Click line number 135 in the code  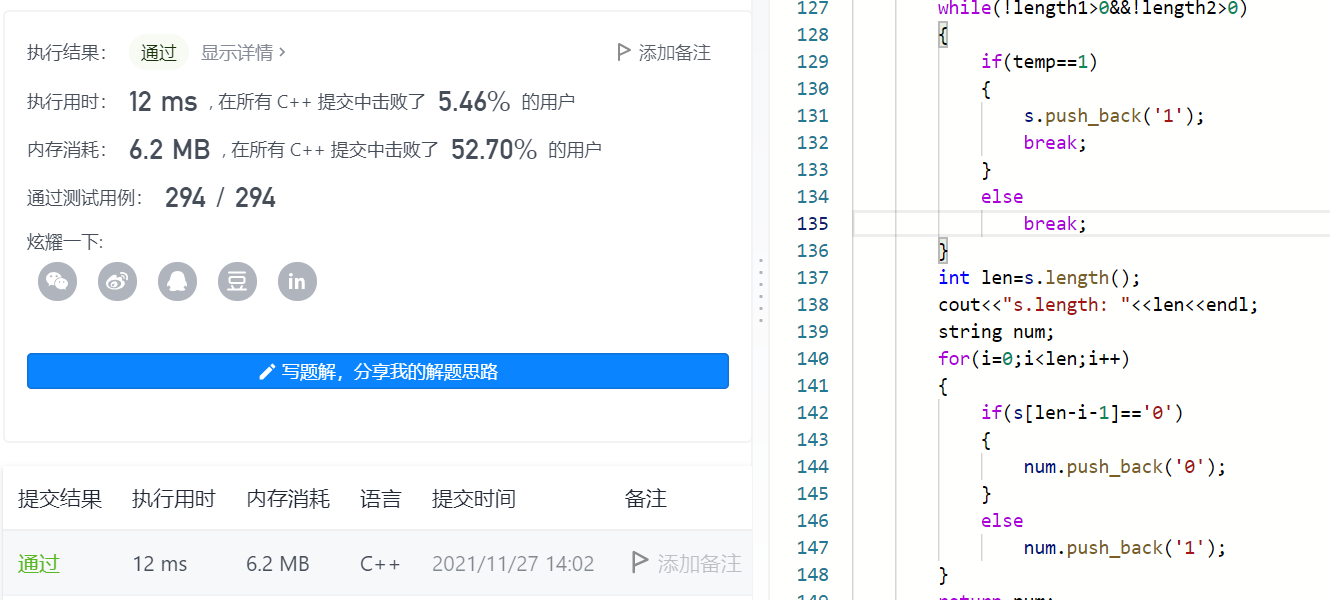(x=812, y=223)
